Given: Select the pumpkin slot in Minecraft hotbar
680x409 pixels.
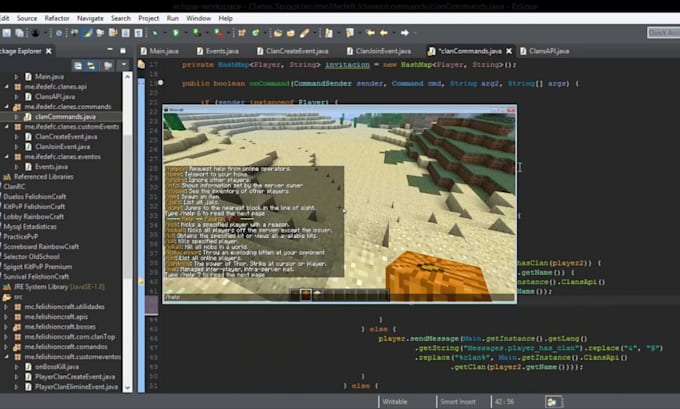Looking at the screenshot, I should (306, 294).
